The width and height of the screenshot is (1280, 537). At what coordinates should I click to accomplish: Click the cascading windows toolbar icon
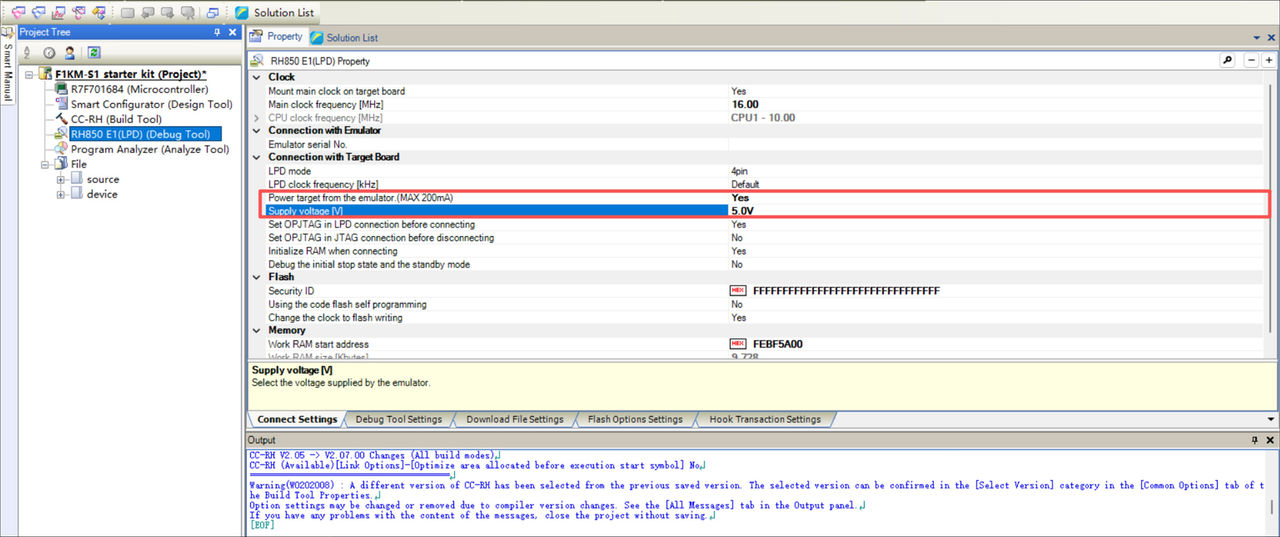214,13
